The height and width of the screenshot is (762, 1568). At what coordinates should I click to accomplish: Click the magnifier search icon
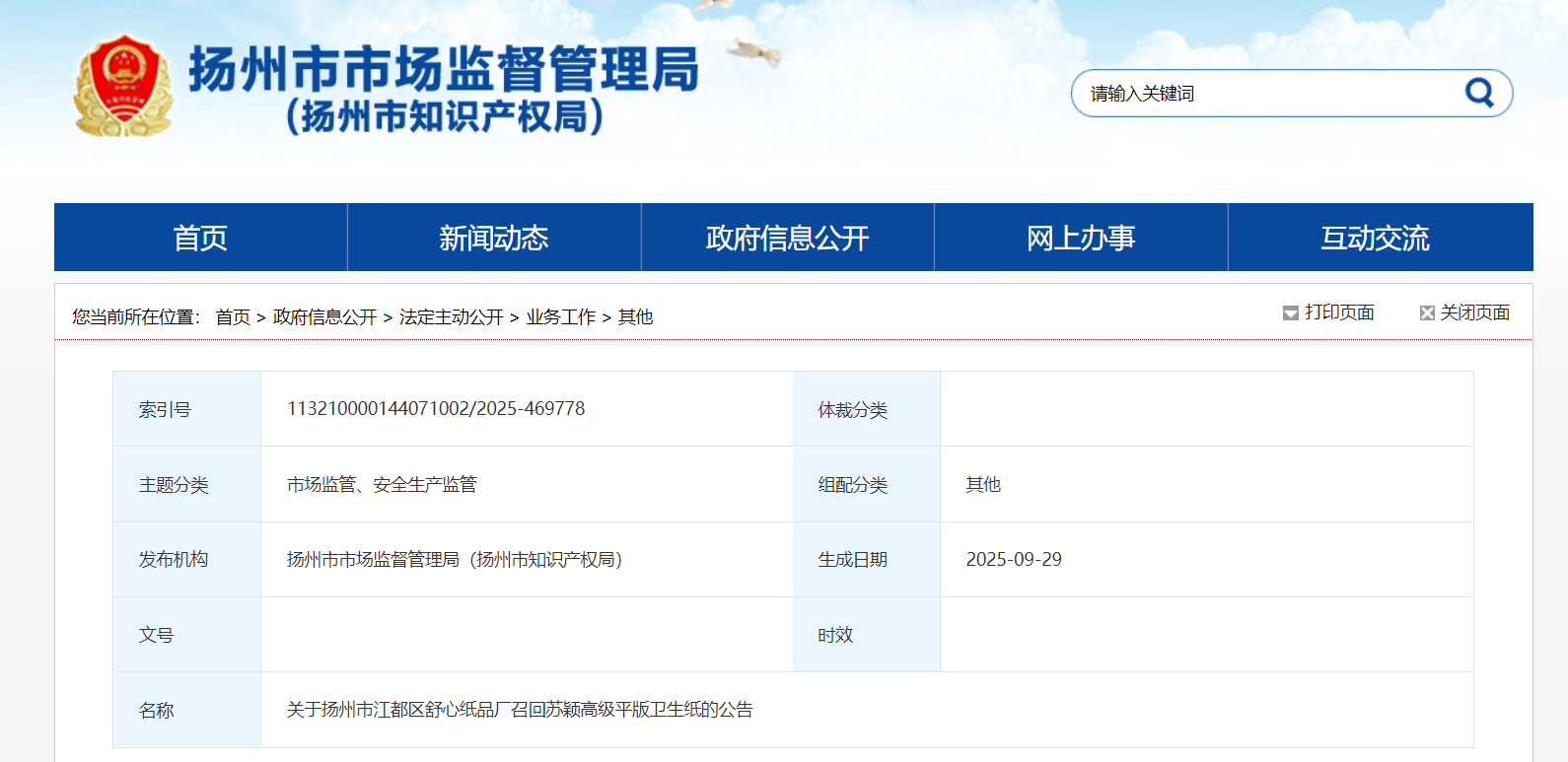coord(1479,93)
